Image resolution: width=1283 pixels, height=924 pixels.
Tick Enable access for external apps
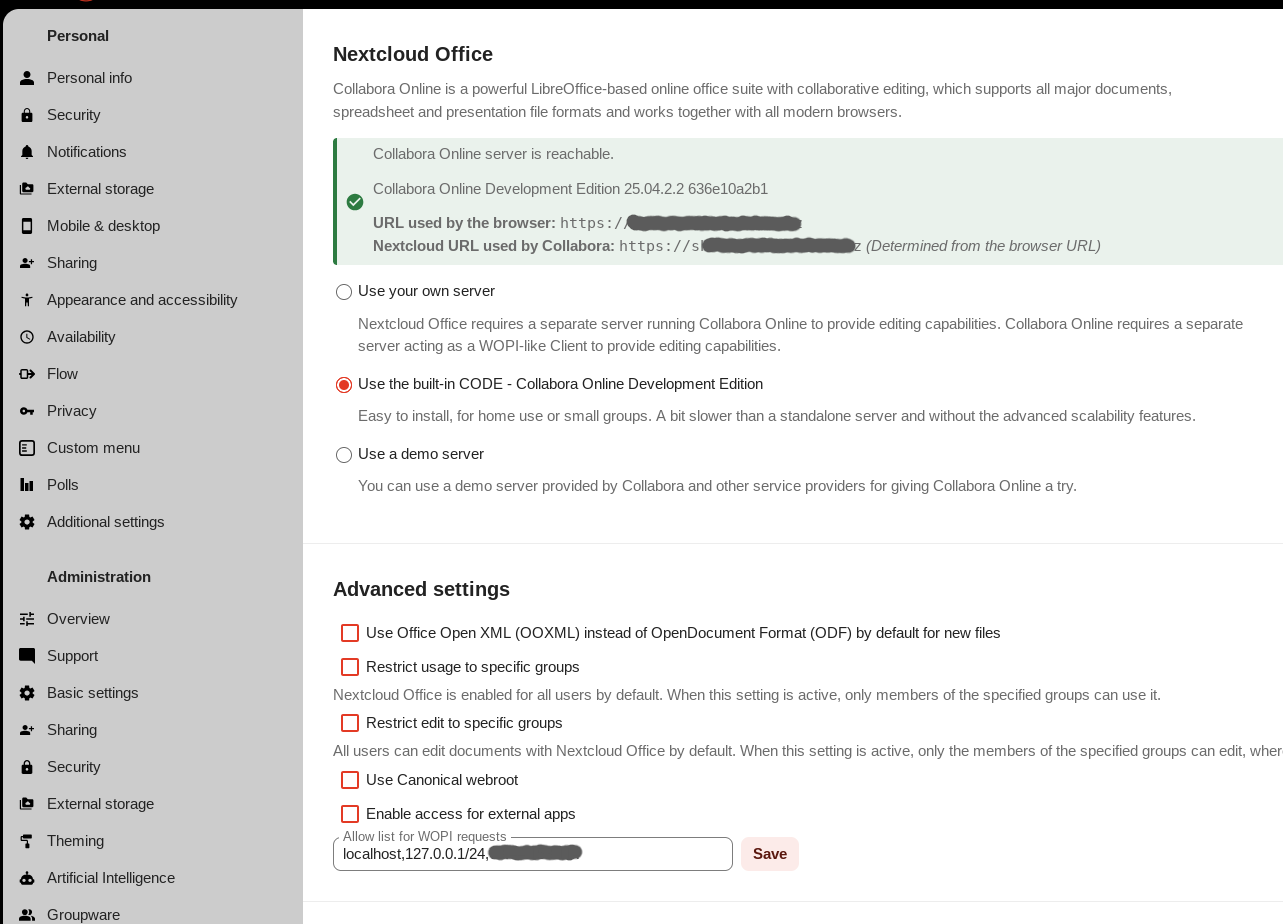click(x=350, y=814)
